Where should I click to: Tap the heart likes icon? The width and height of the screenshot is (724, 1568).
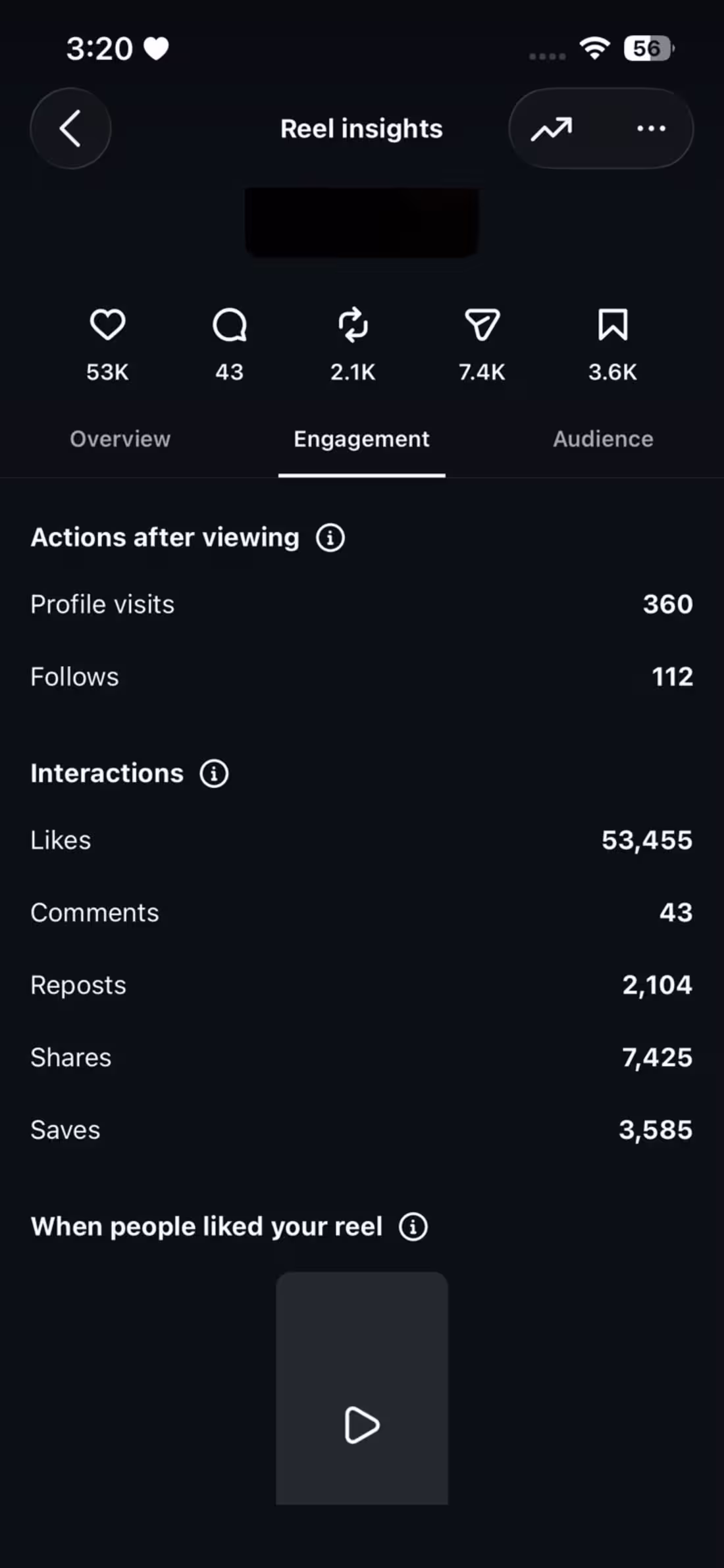pos(107,325)
